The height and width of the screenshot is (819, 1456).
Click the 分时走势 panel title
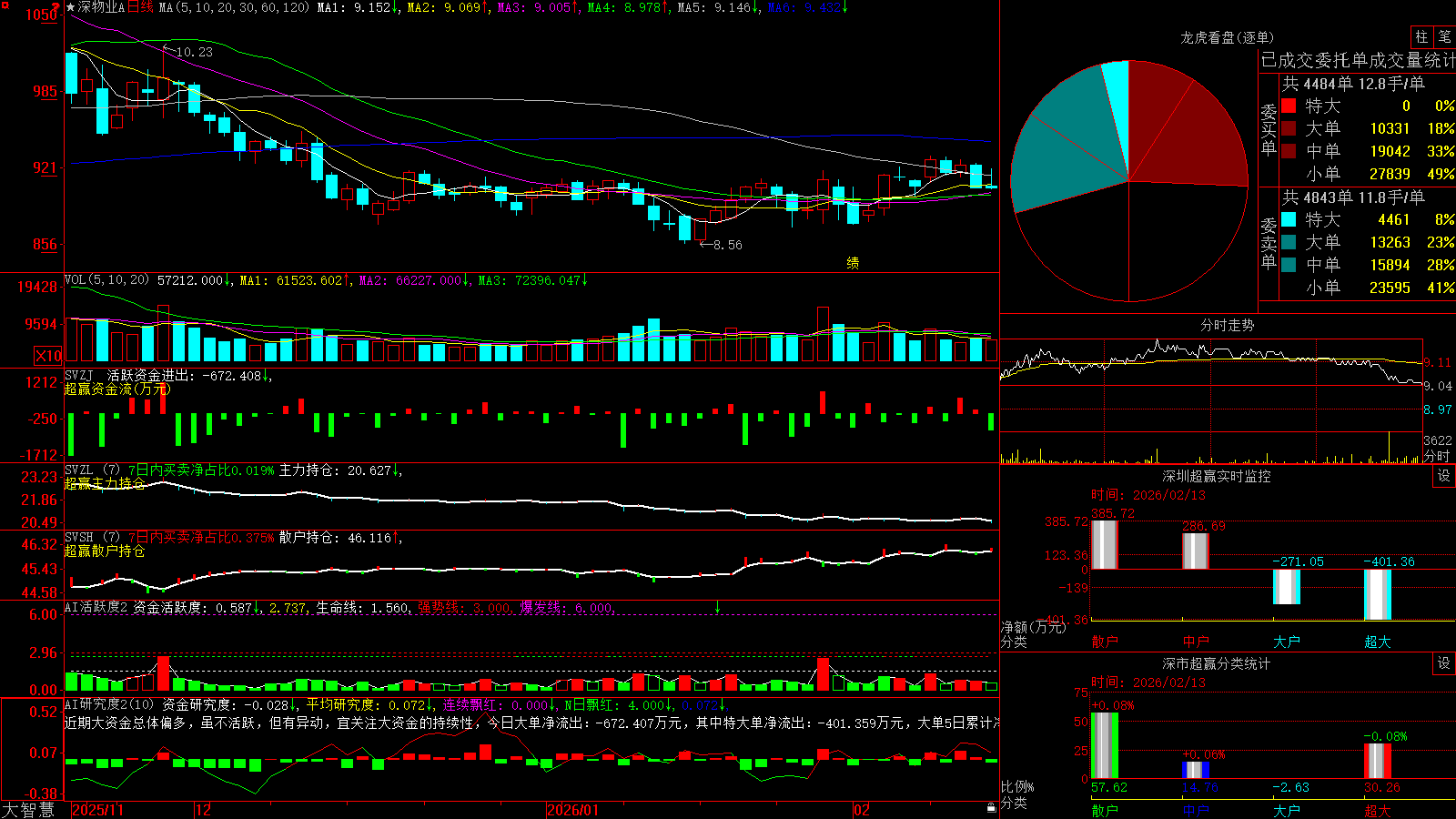[x=1227, y=325]
